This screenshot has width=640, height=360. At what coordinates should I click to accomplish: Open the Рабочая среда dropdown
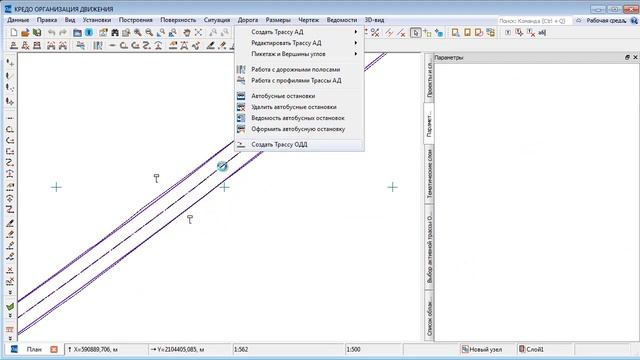(x=606, y=20)
